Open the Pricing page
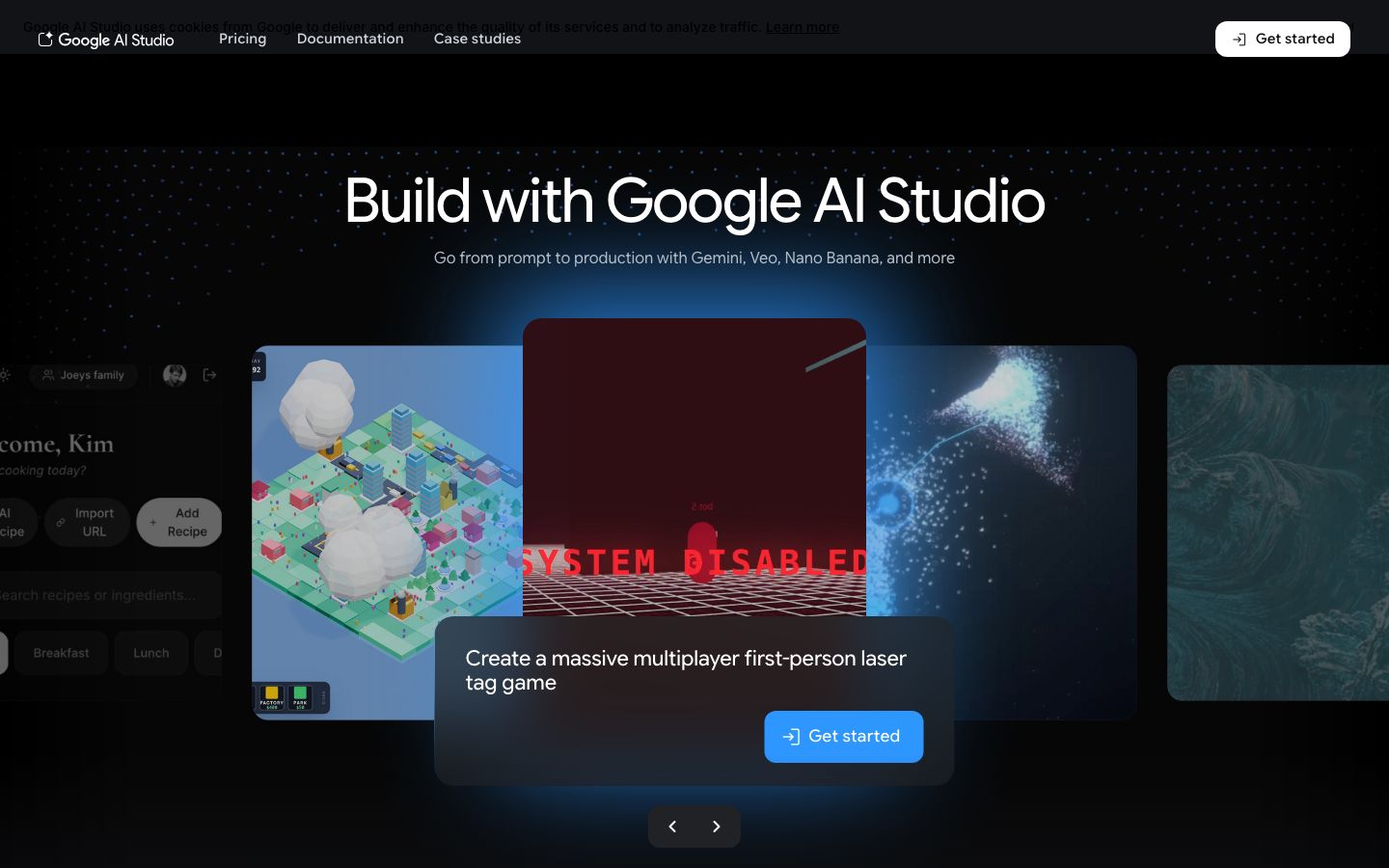1389x868 pixels. tap(242, 39)
